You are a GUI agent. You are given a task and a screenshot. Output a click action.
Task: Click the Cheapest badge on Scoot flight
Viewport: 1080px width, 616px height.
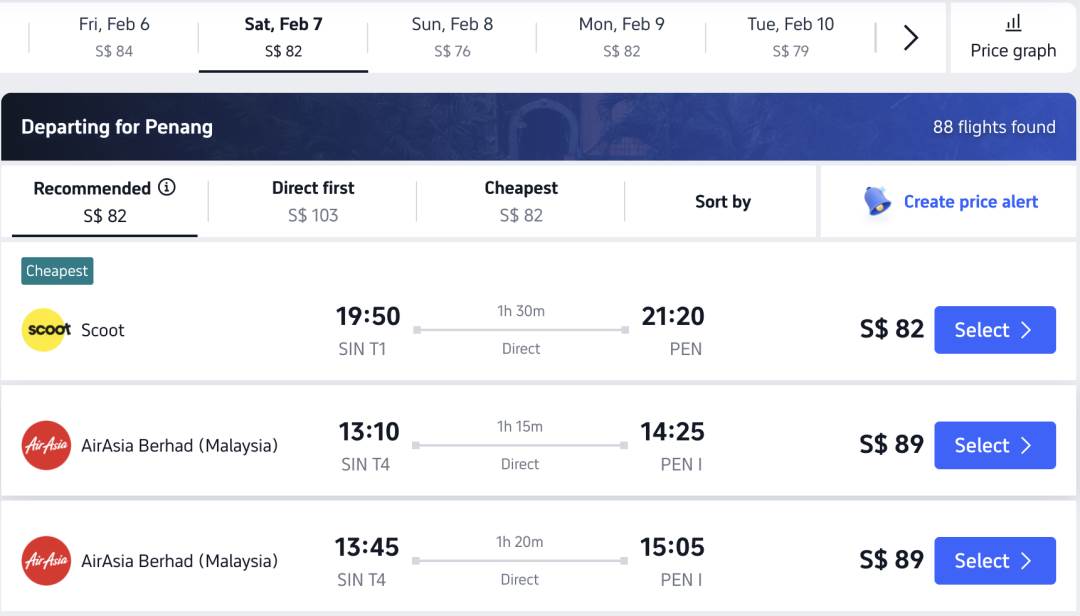coord(57,271)
